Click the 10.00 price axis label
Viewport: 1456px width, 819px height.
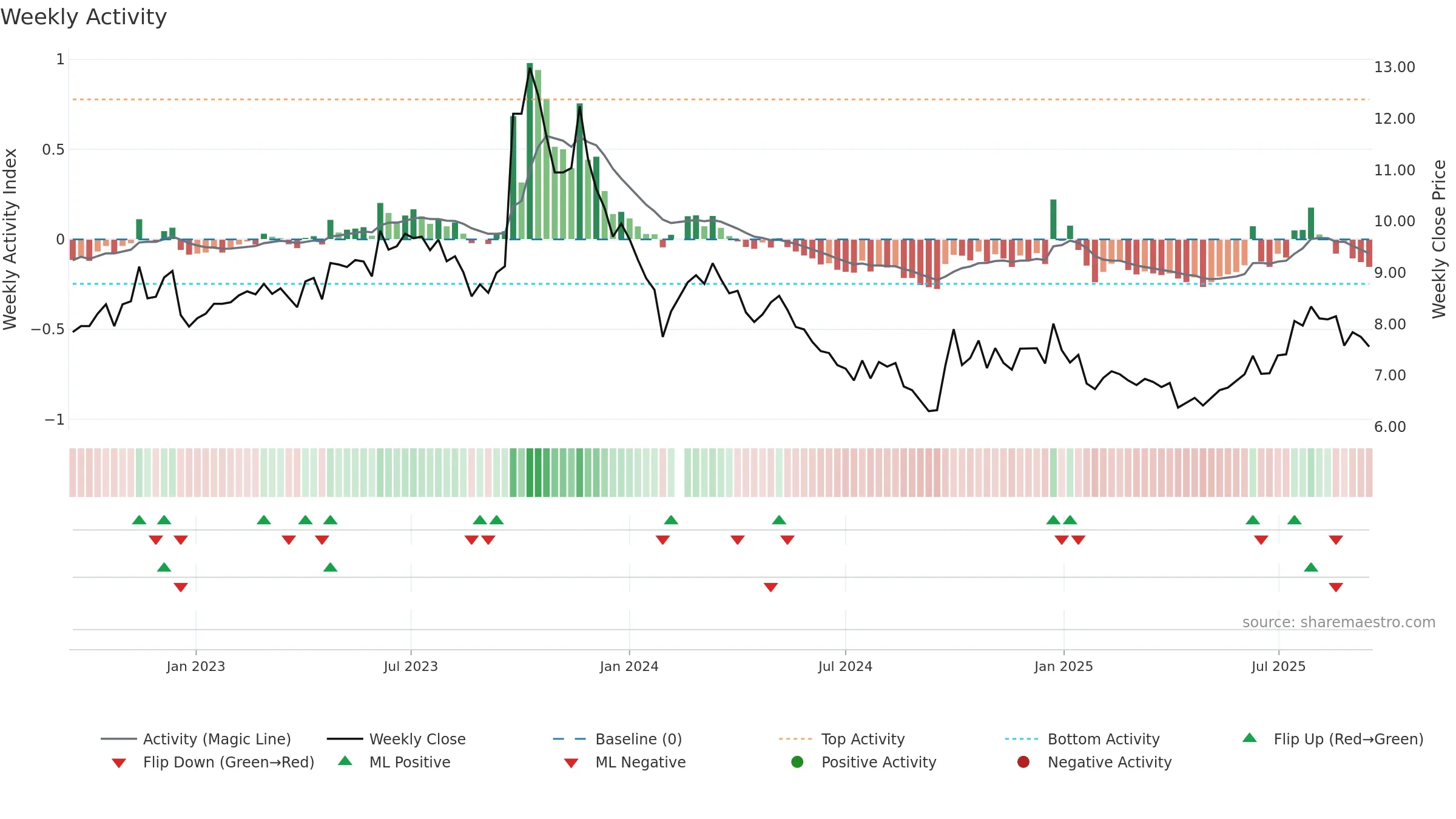pyautogui.click(x=1394, y=221)
